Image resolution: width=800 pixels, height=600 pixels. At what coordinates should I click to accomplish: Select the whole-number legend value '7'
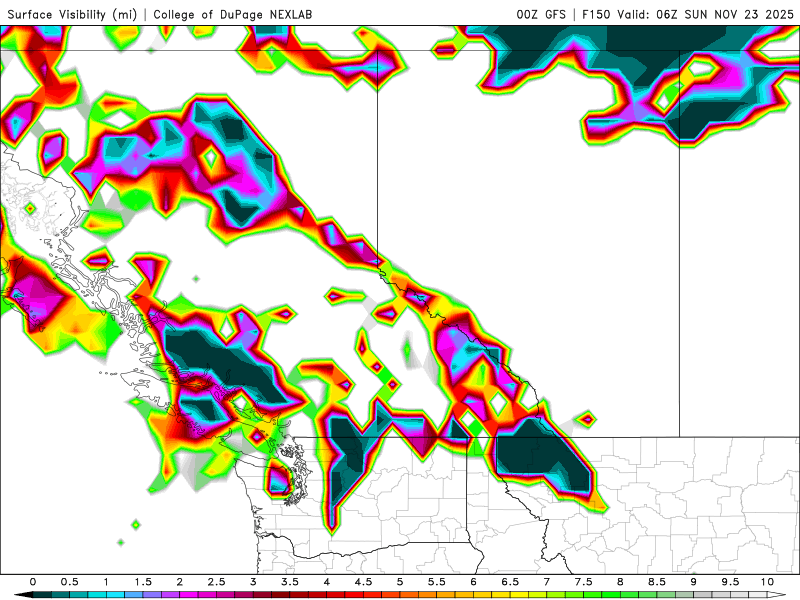coord(546,582)
